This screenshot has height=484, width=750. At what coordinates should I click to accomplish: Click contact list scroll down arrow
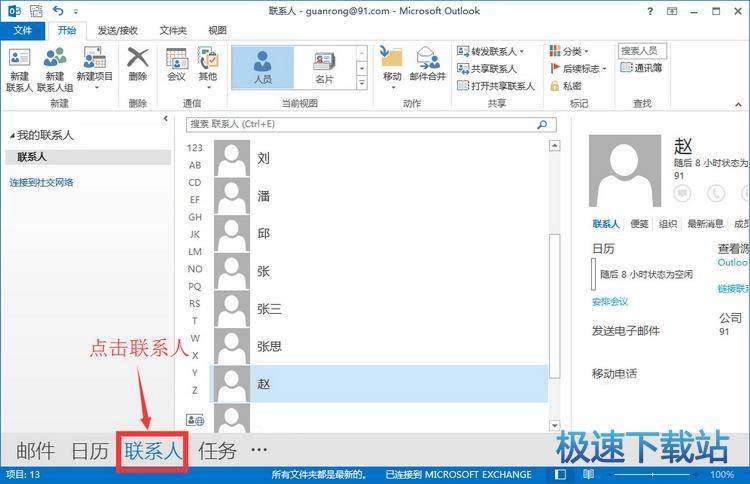tap(554, 425)
